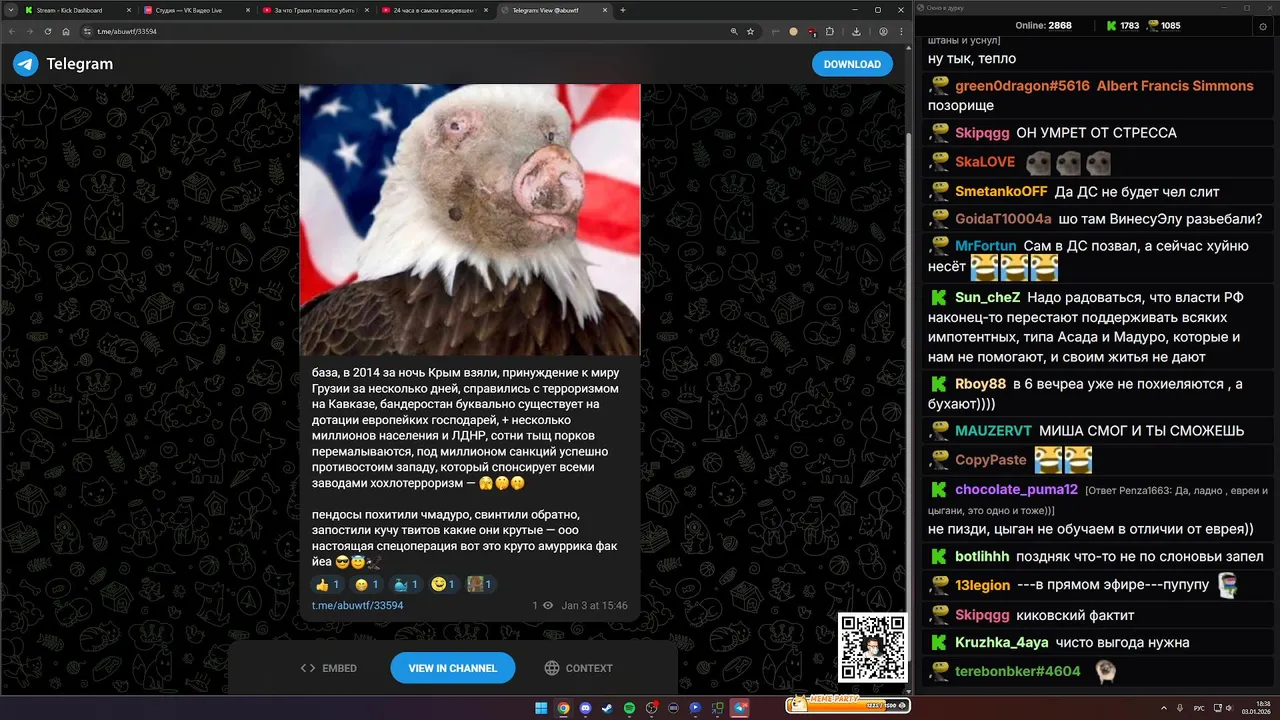Click username Rboy88 in chat
Screen dimensions: 1280x720
click(x=980, y=384)
